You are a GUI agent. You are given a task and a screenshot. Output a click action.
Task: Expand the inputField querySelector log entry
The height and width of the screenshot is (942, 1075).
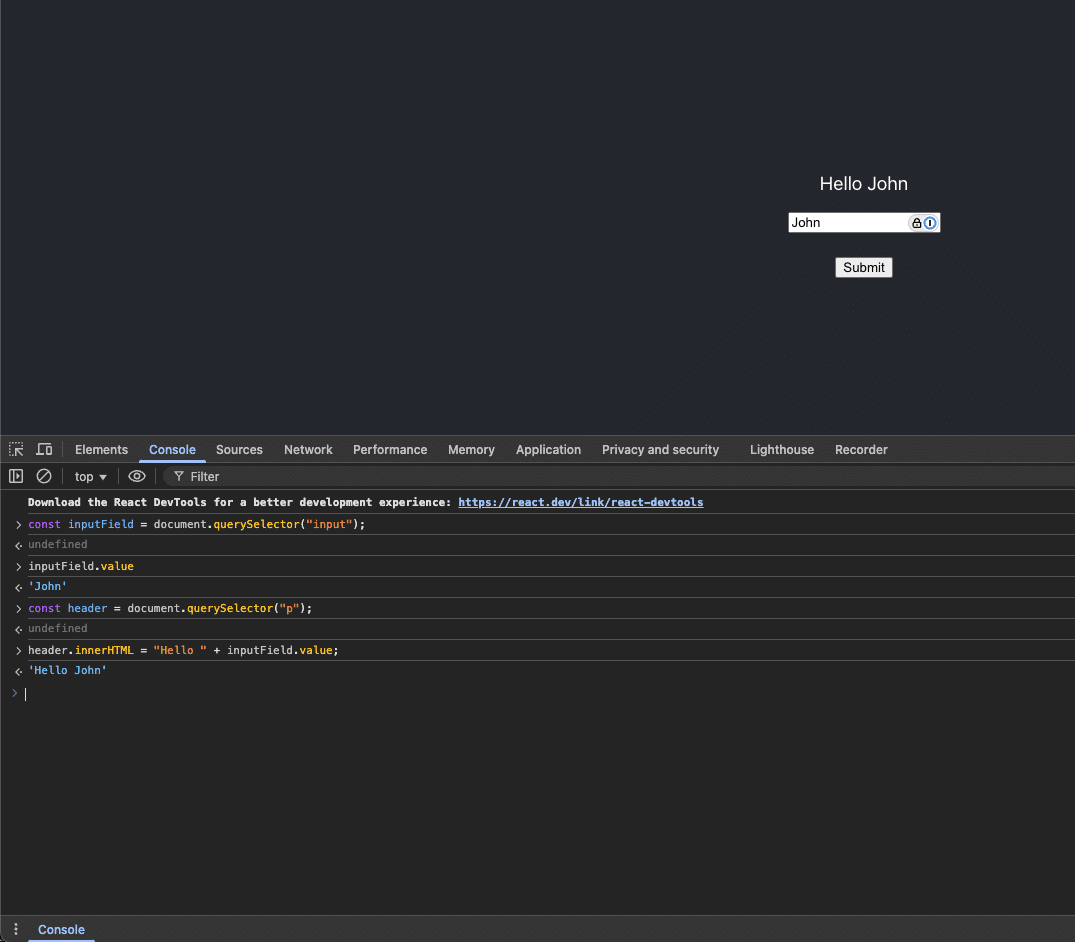(x=18, y=524)
